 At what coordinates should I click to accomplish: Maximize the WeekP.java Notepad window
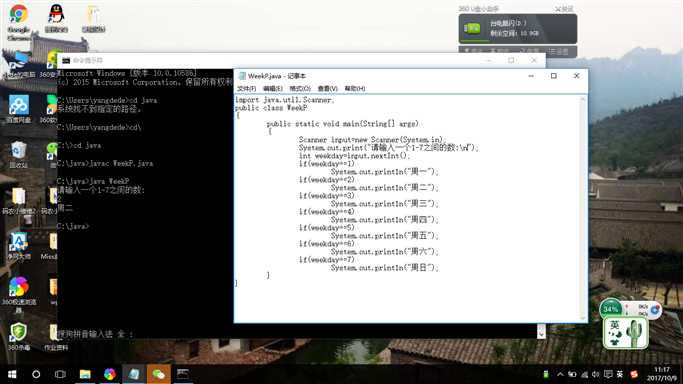(x=554, y=76)
